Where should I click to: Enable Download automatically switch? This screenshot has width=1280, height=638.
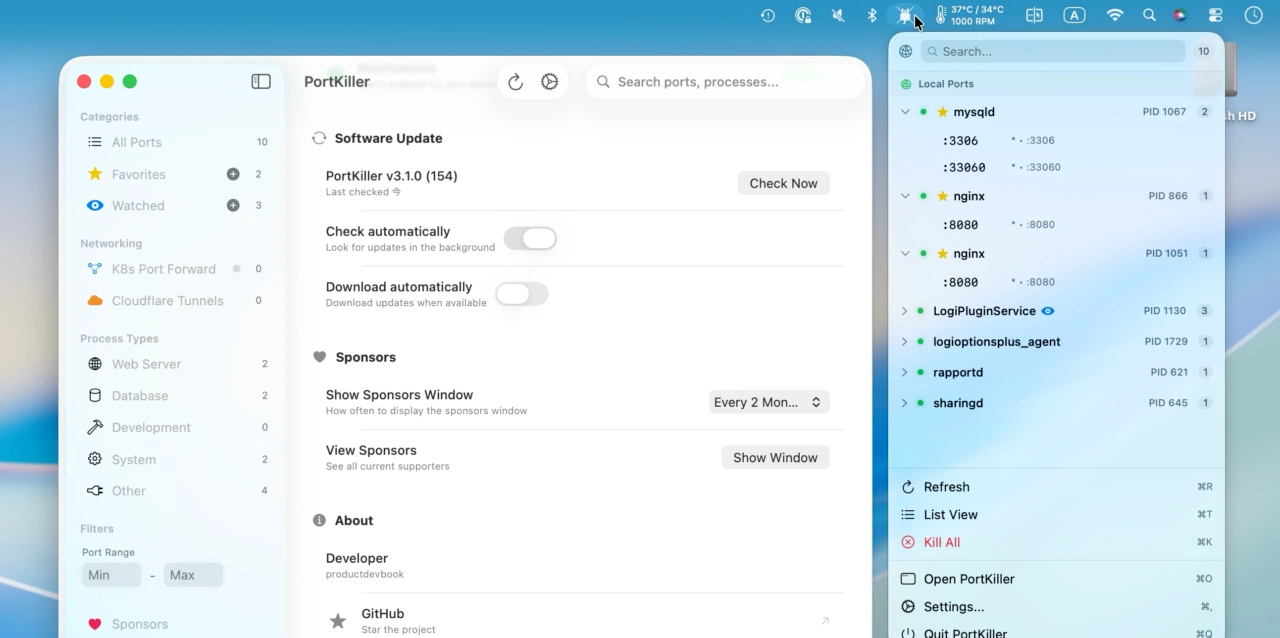521,294
